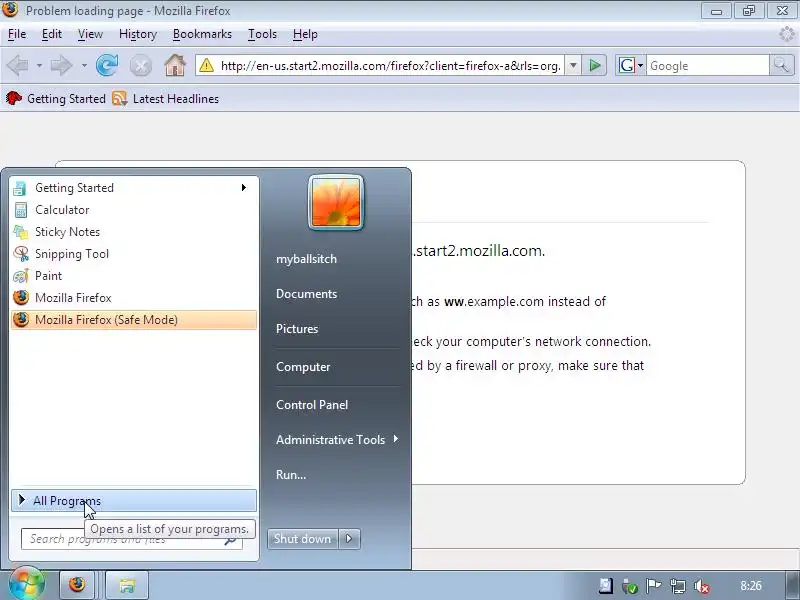Viewport: 800px width, 600px height.
Task: Open the File menu
Action: pyautogui.click(x=17, y=34)
